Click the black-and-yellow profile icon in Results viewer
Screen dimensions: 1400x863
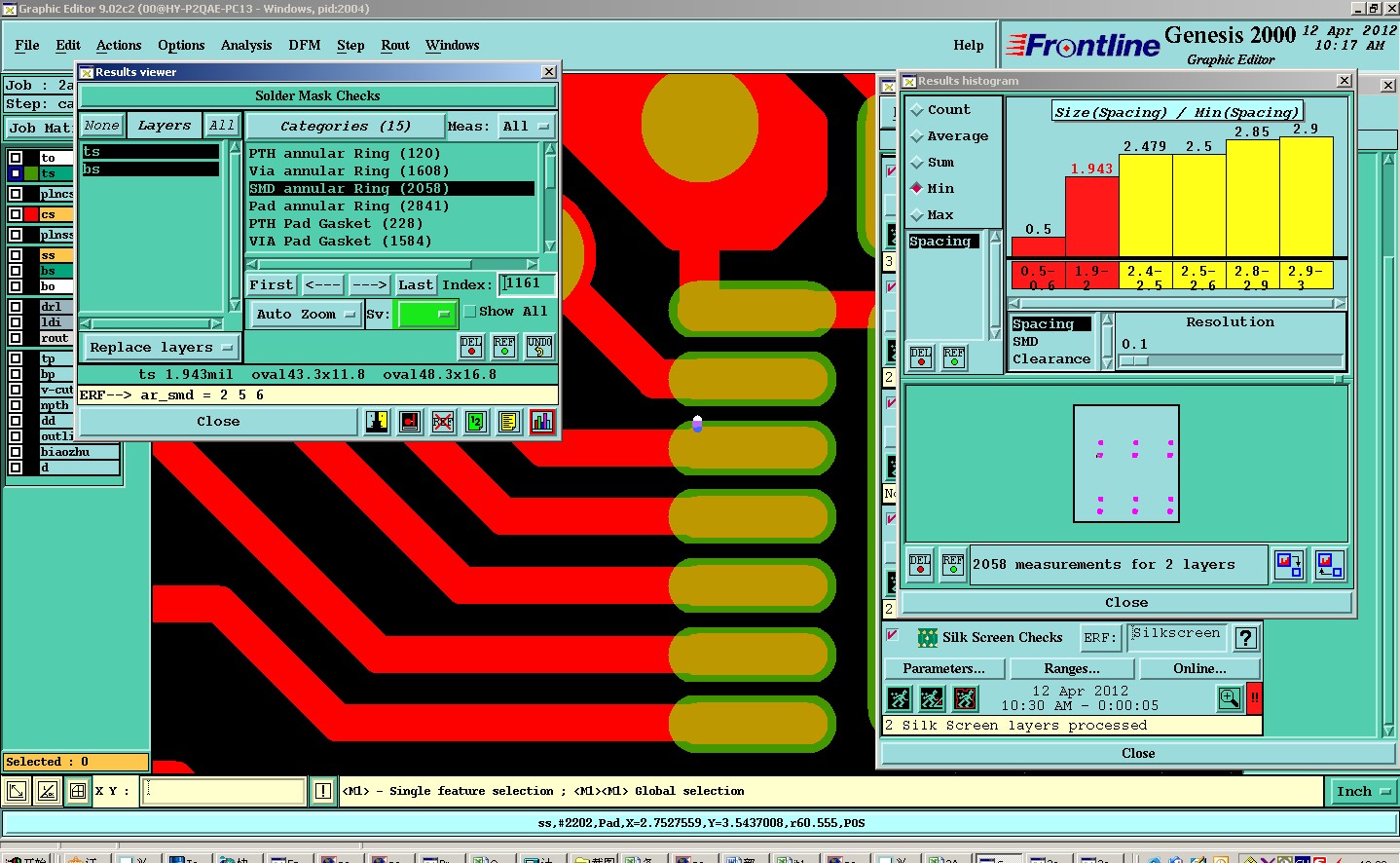click(x=377, y=422)
